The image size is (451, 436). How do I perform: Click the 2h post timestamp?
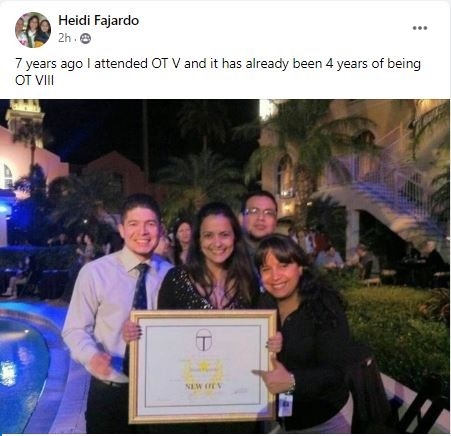(x=65, y=38)
